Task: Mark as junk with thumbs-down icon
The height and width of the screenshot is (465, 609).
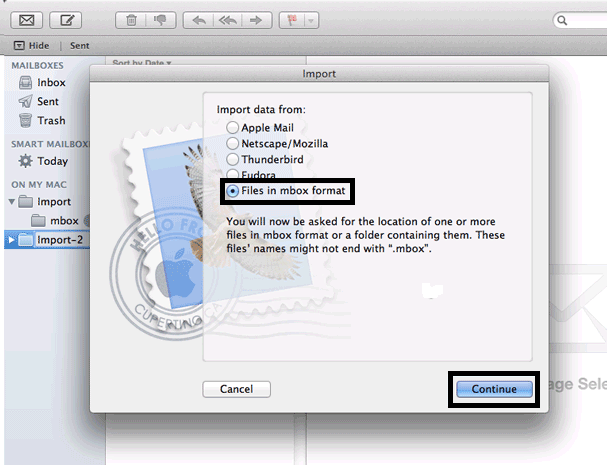Action: (x=160, y=20)
